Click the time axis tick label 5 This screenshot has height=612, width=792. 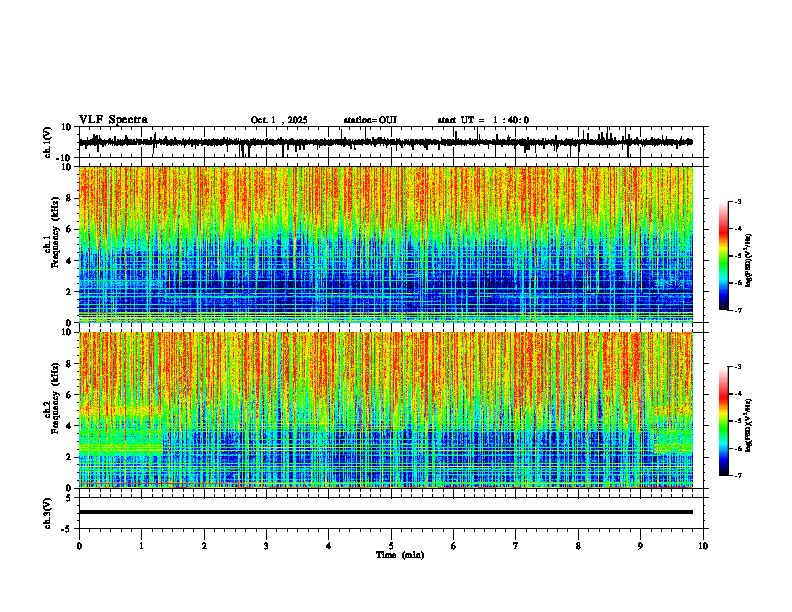[x=391, y=546]
